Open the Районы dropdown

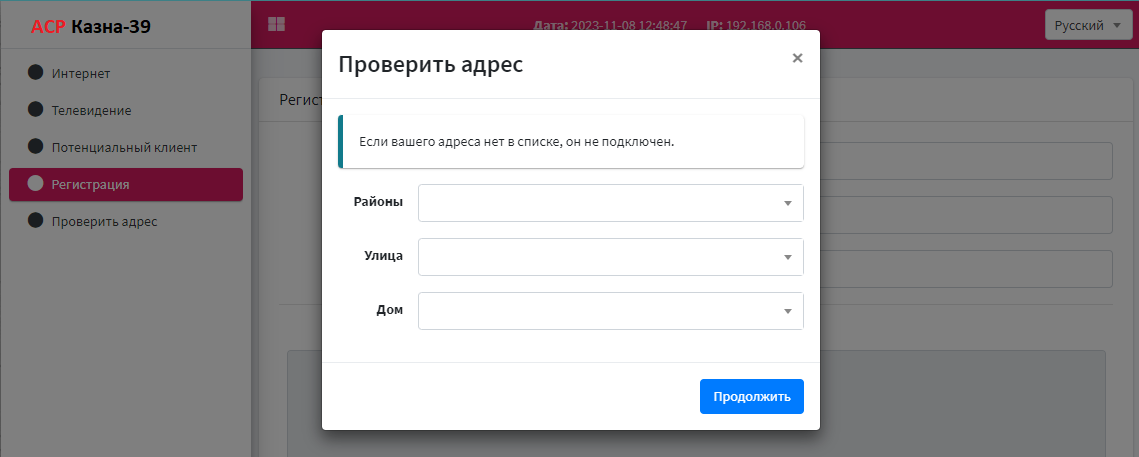pyautogui.click(x=610, y=203)
